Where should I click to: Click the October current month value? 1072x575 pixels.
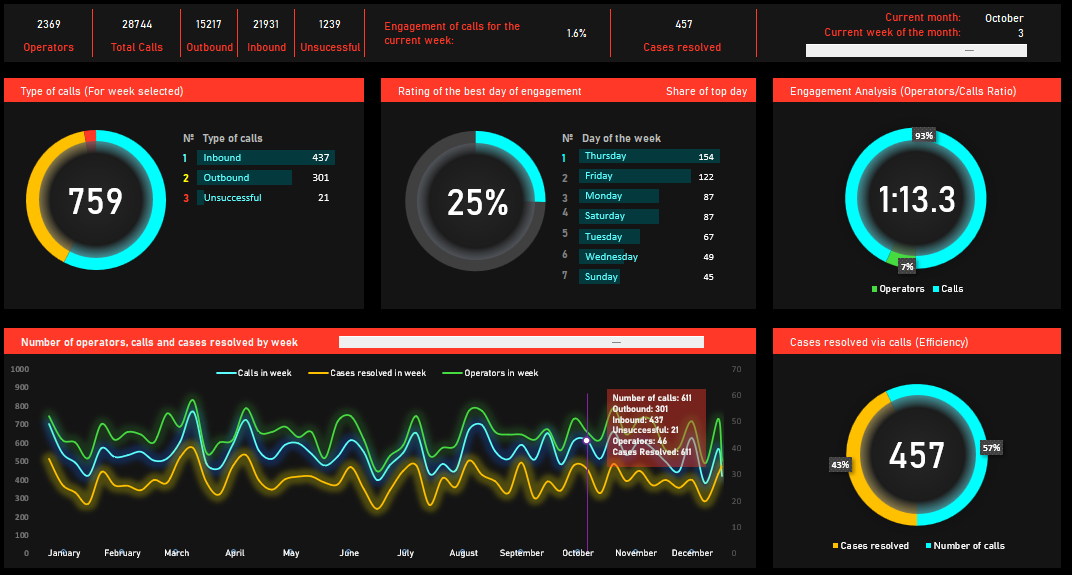click(1004, 18)
